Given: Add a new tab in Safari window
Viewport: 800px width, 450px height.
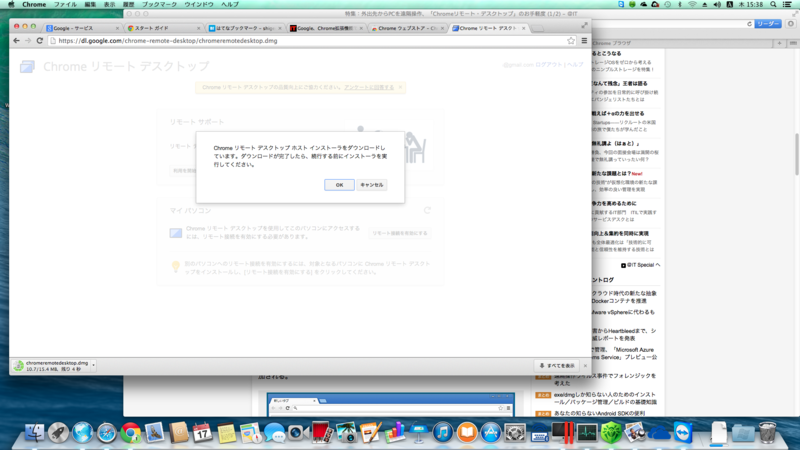Looking at the screenshot, I should pyautogui.click(x=779, y=43).
